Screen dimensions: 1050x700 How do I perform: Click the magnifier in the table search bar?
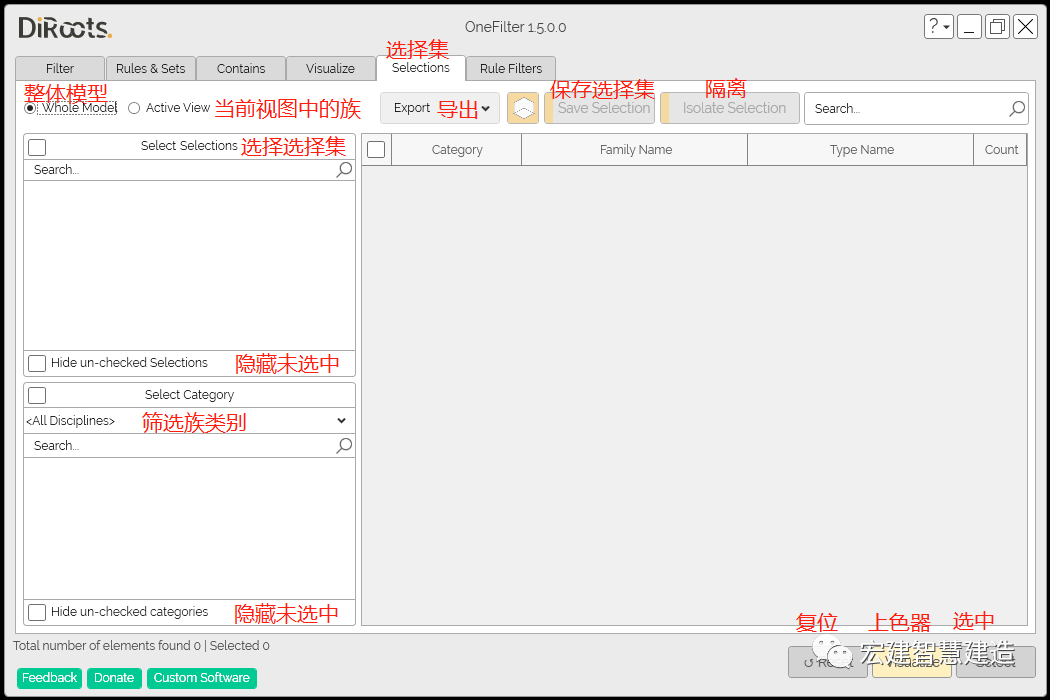pyautogui.click(x=1016, y=108)
